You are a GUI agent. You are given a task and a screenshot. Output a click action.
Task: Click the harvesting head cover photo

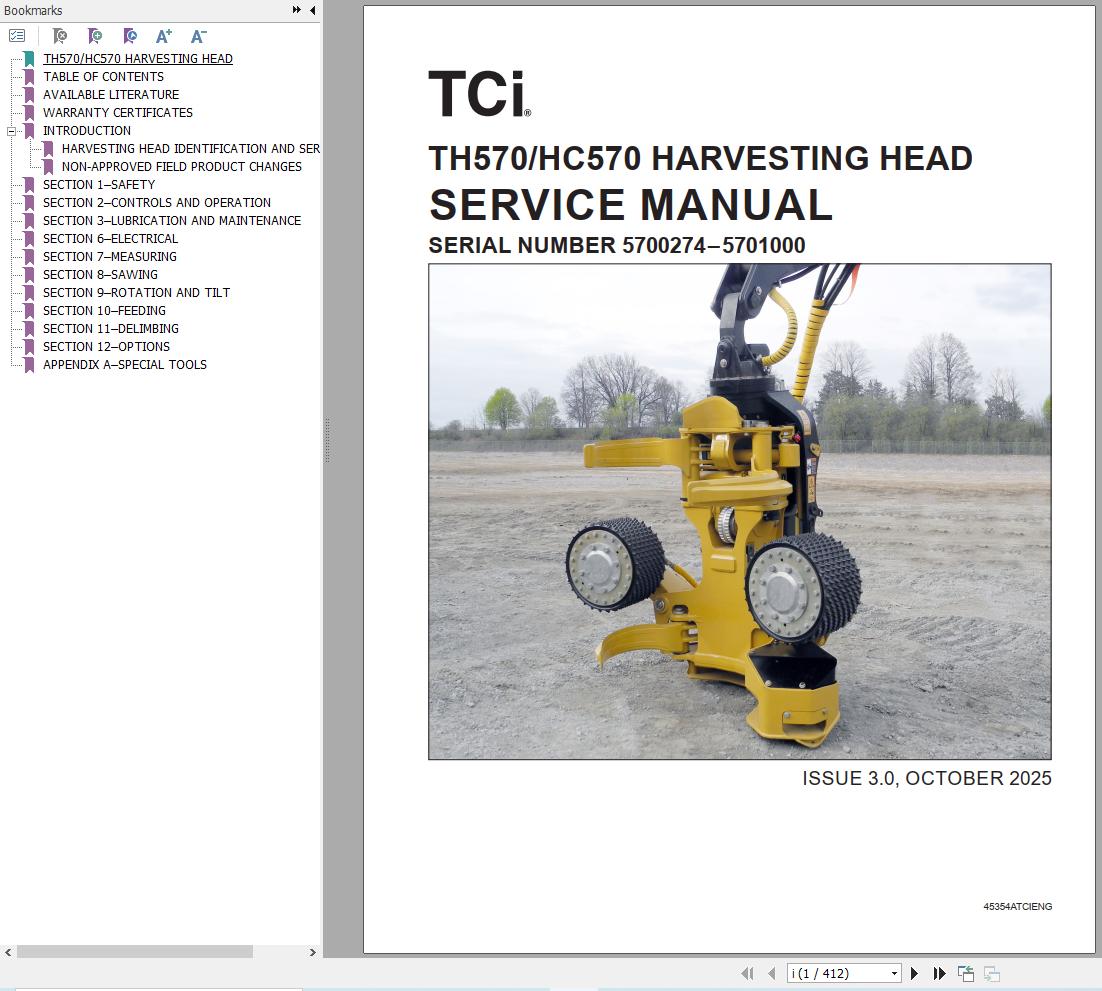pyautogui.click(x=739, y=510)
